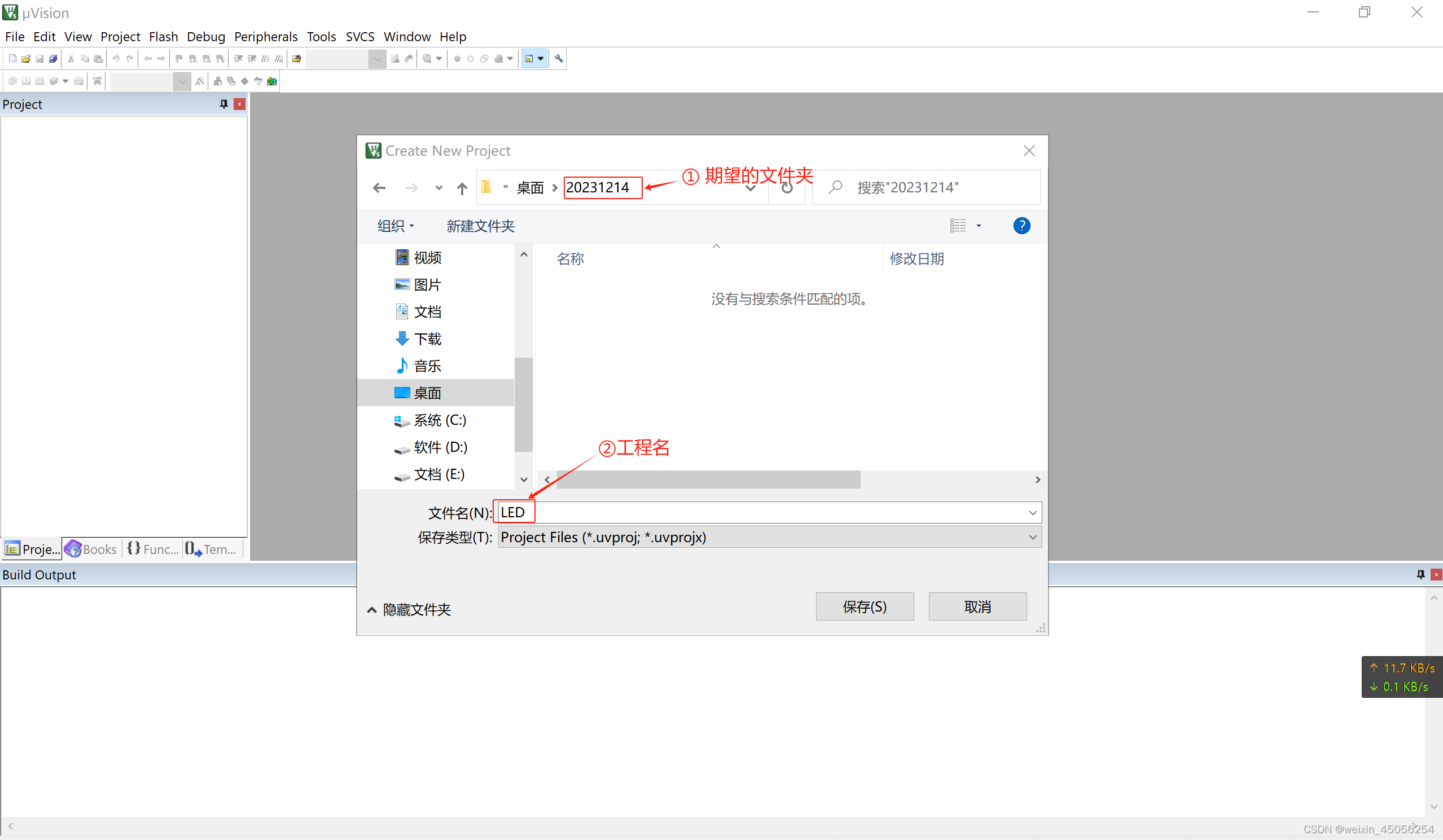Click 新建文件夹 button
The image size is (1443, 840).
[480, 226]
